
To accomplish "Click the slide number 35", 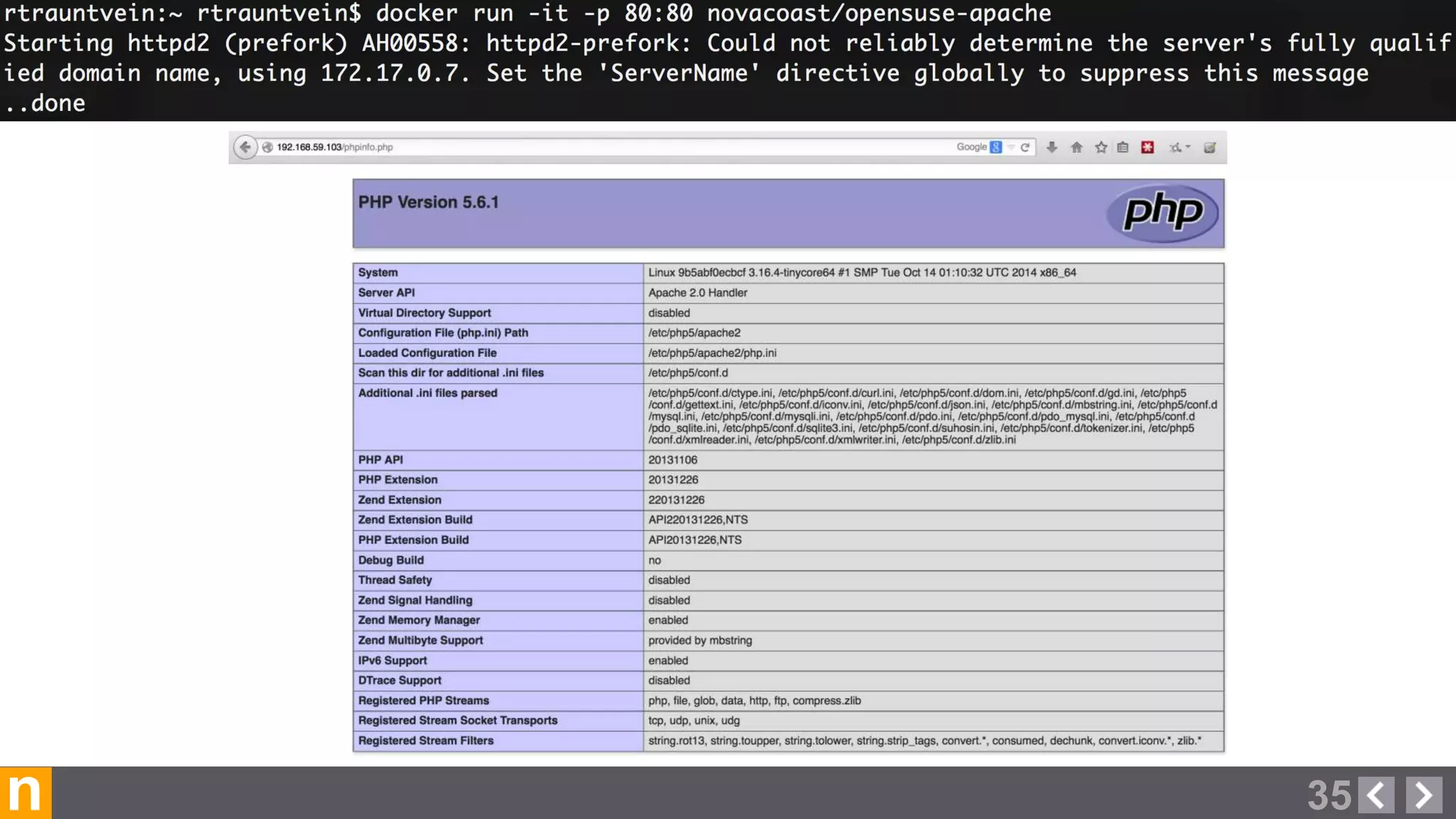I will pos(1328,795).
